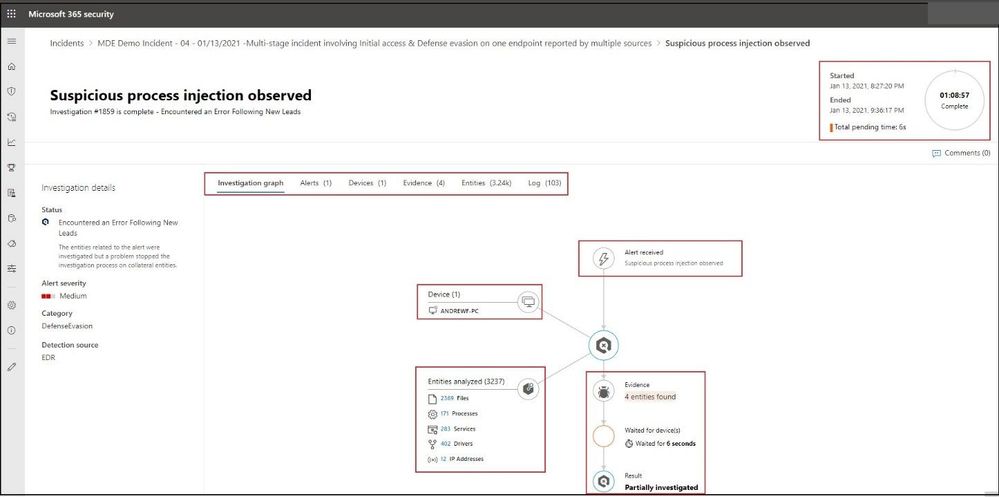Viewport: 999px width, 497px height.
Task: Click the Result hexagon node icon
Action: (603, 481)
